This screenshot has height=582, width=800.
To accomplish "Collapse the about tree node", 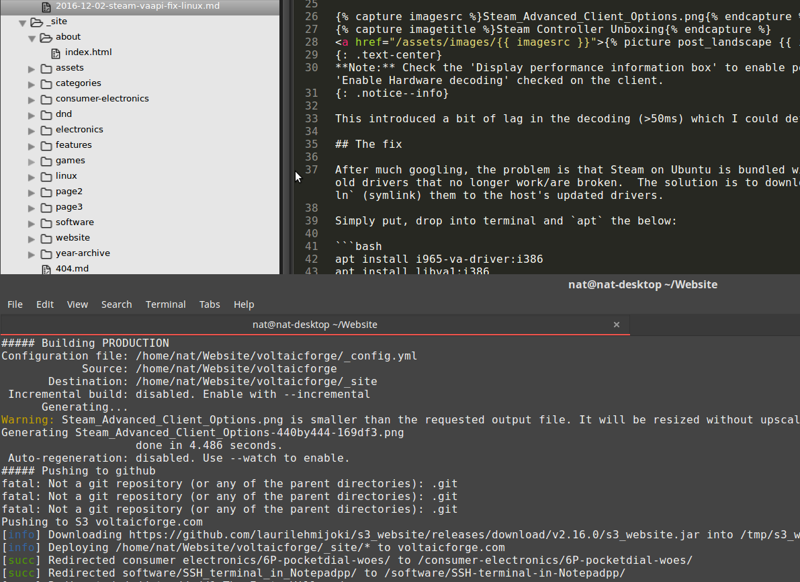I will pos(33,36).
